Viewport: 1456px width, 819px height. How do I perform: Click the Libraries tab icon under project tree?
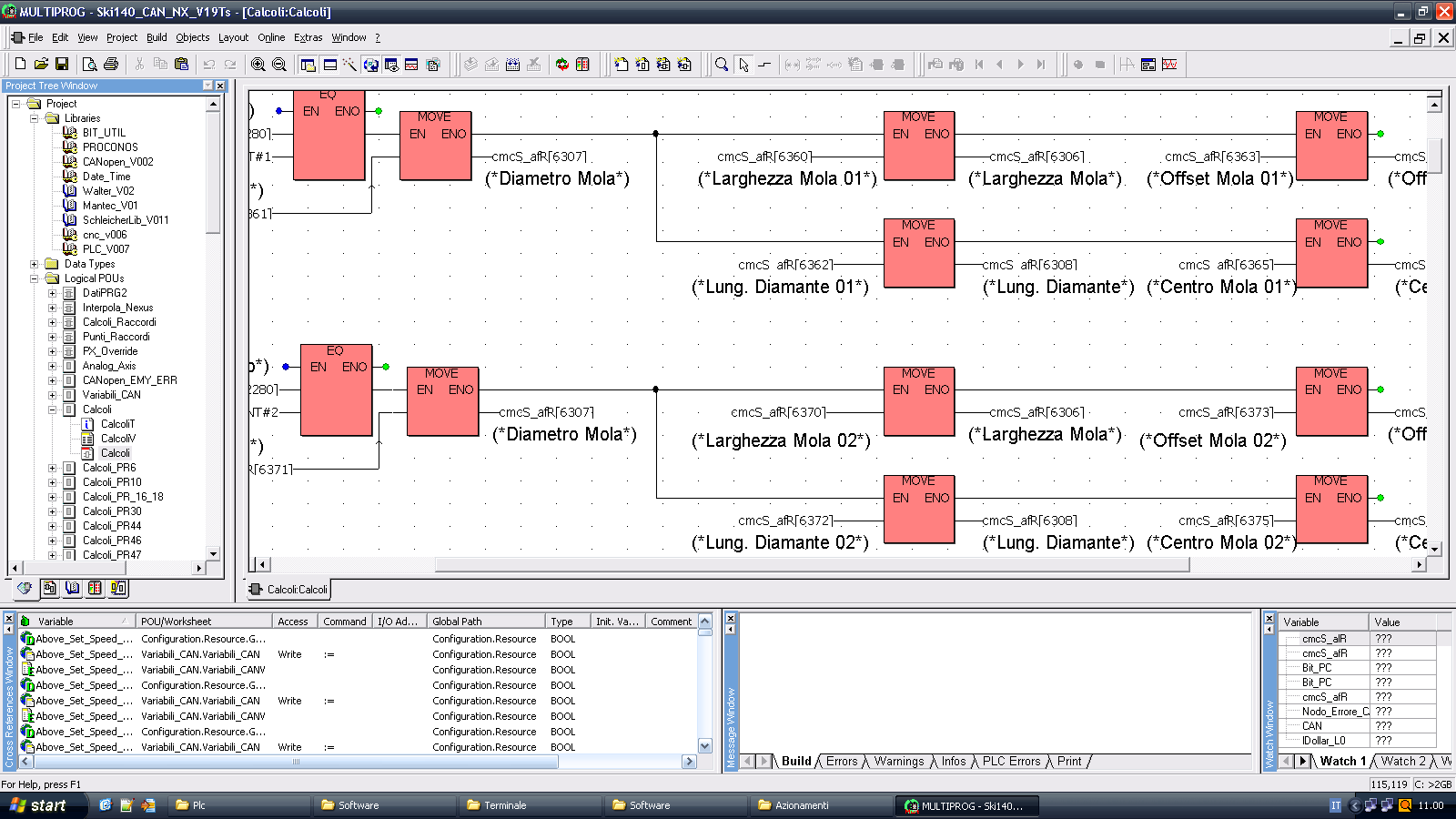72,589
